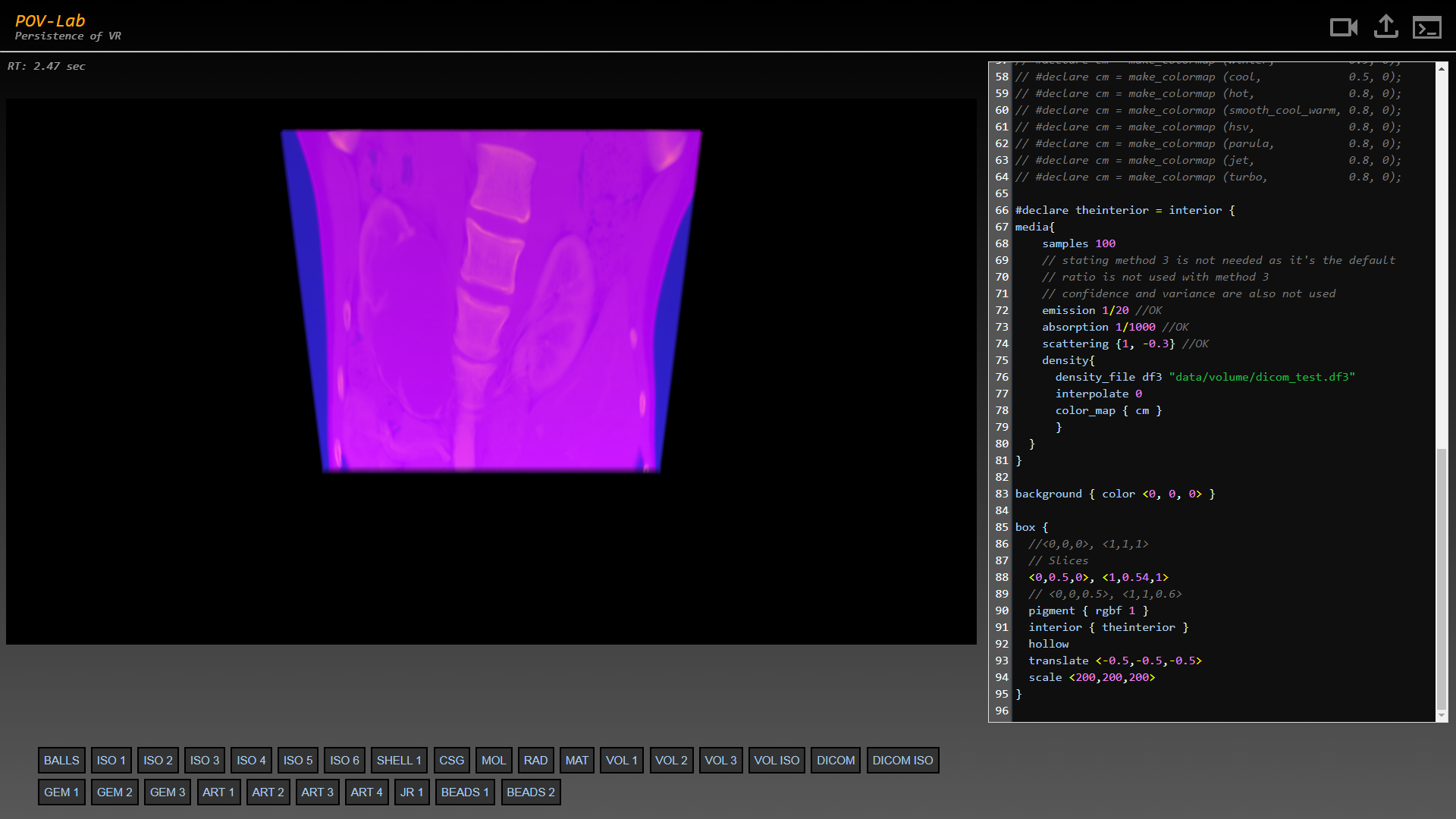Open the GEM 2 preset
This screenshot has height=819, width=1456.
(x=114, y=792)
